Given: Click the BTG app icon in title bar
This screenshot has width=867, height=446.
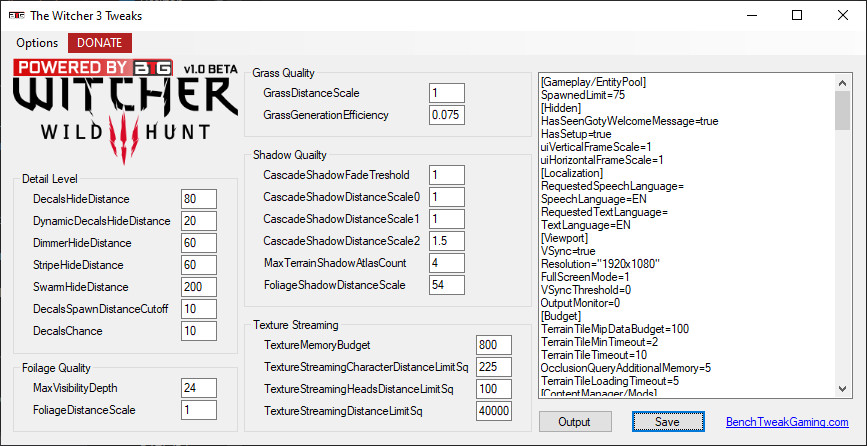Looking at the screenshot, I should pyautogui.click(x=16, y=15).
